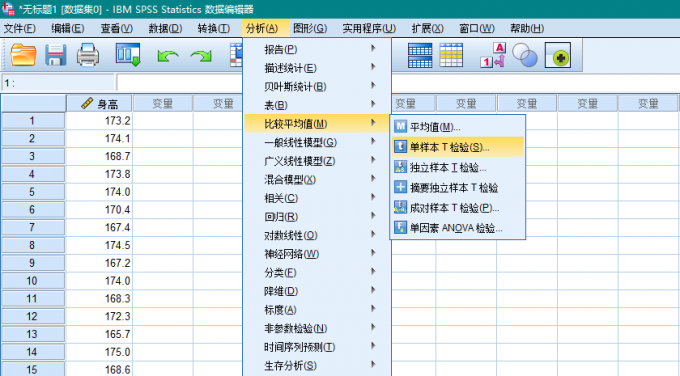Open the 转换(T) menu

(214, 28)
